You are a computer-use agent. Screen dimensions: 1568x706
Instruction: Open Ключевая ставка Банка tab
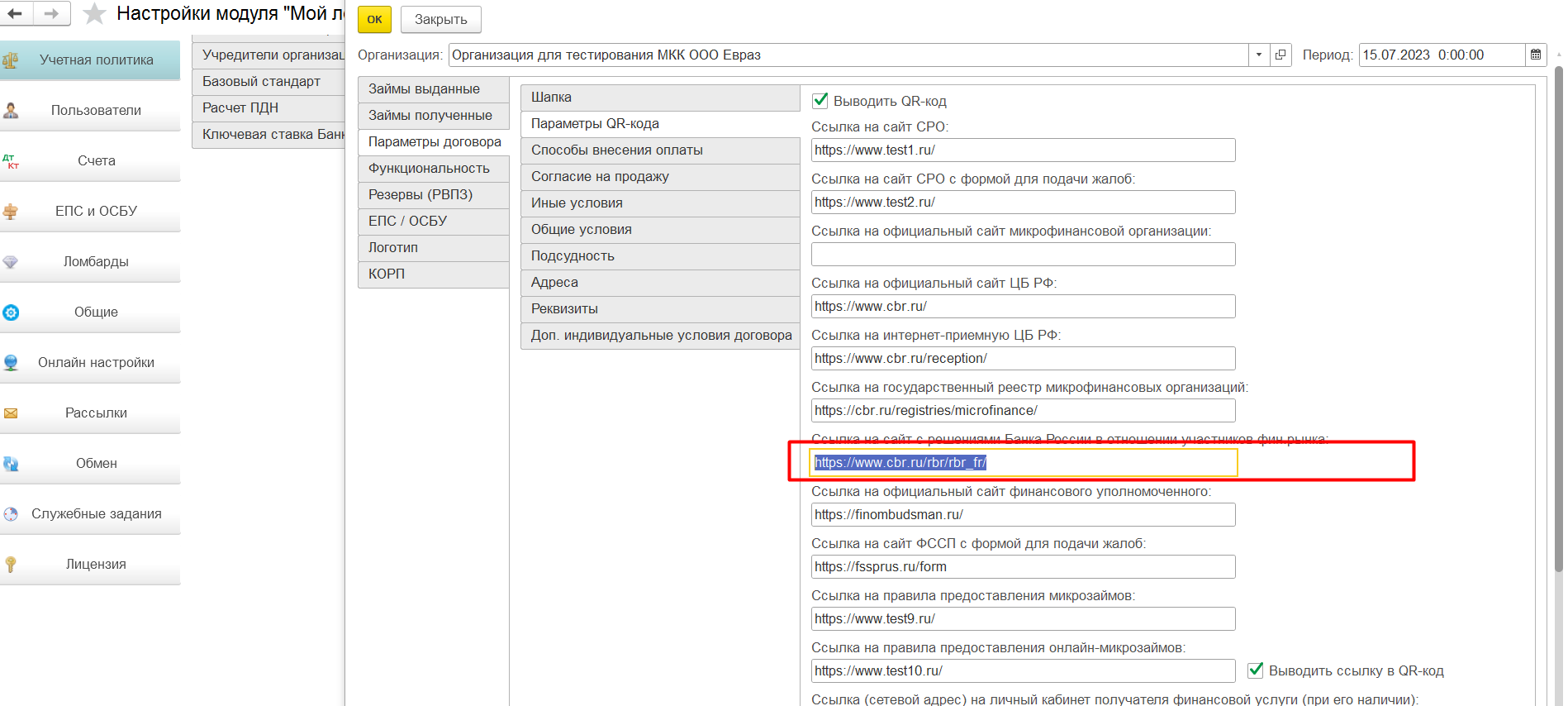click(x=268, y=135)
